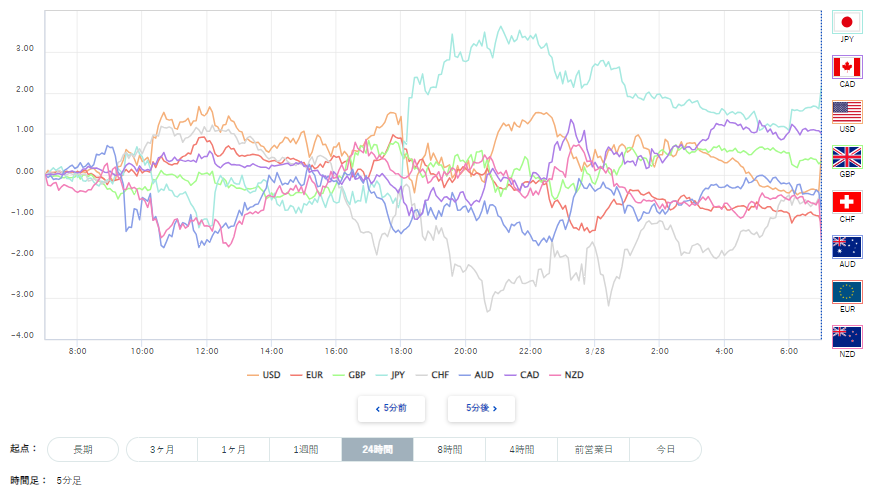Click the 3.00 y-axis value label
The image size is (873, 500).
pos(24,48)
